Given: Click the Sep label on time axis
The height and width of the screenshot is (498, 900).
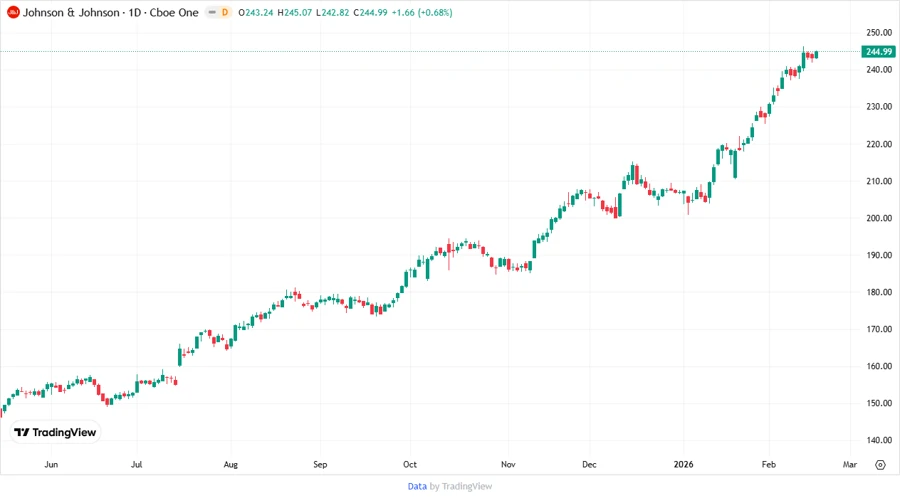Looking at the screenshot, I should (x=320, y=464).
